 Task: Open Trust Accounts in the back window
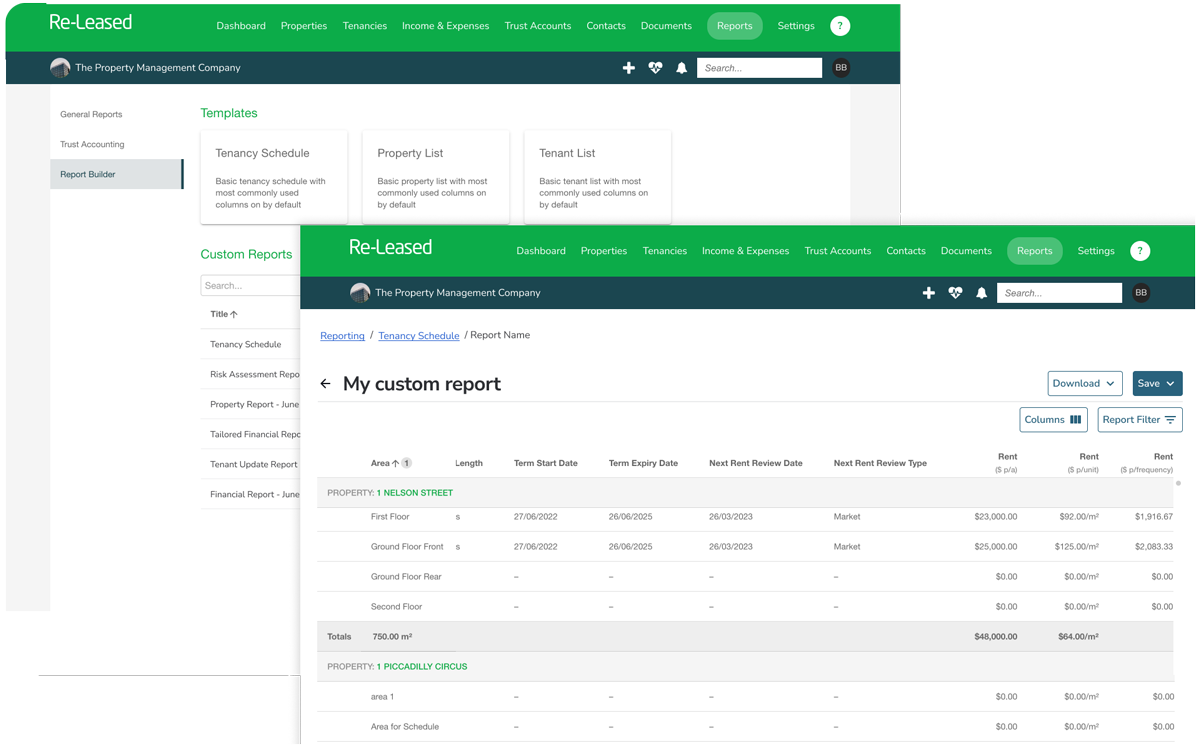[x=538, y=26]
